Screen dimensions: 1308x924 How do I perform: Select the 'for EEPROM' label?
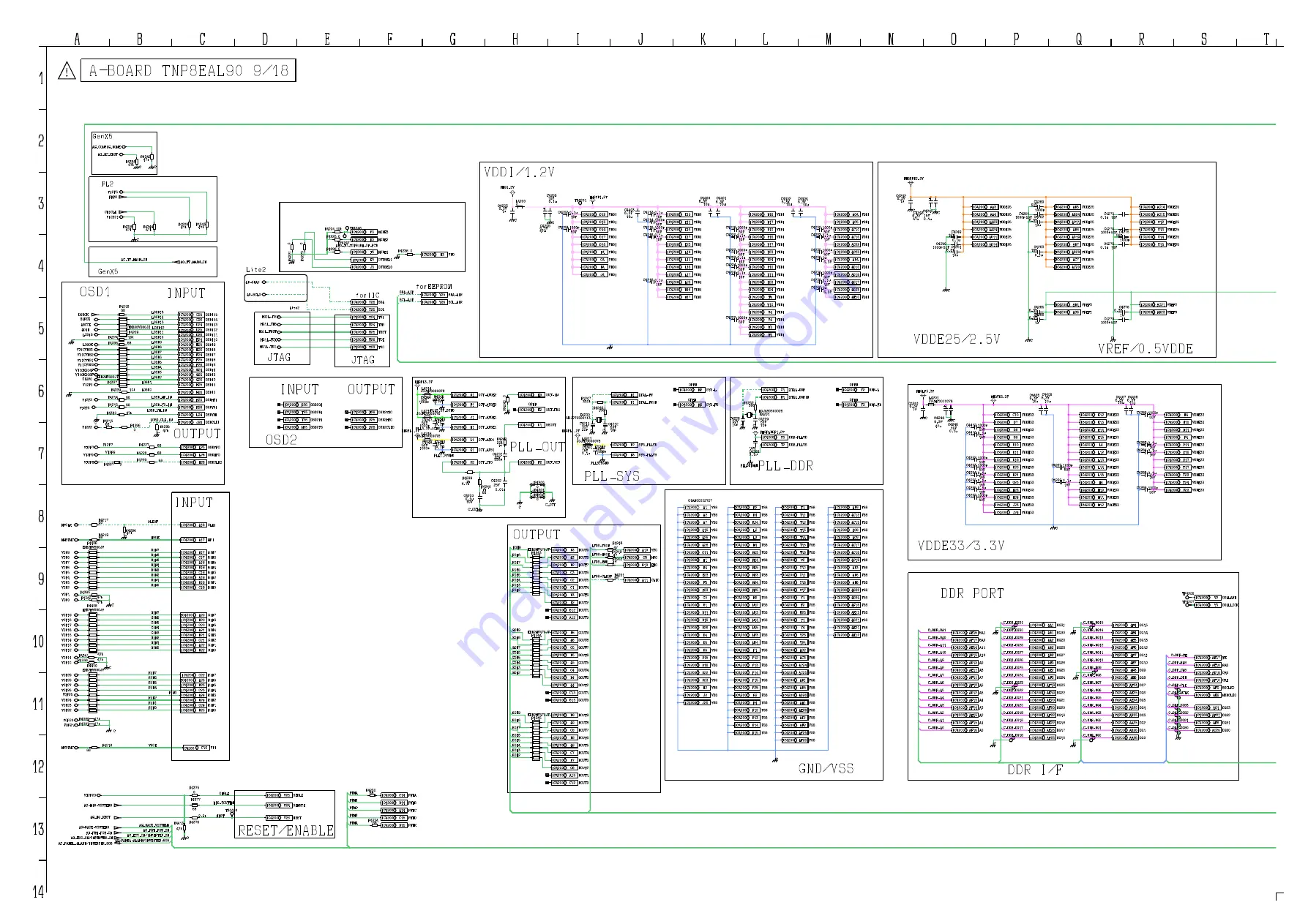[x=434, y=287]
